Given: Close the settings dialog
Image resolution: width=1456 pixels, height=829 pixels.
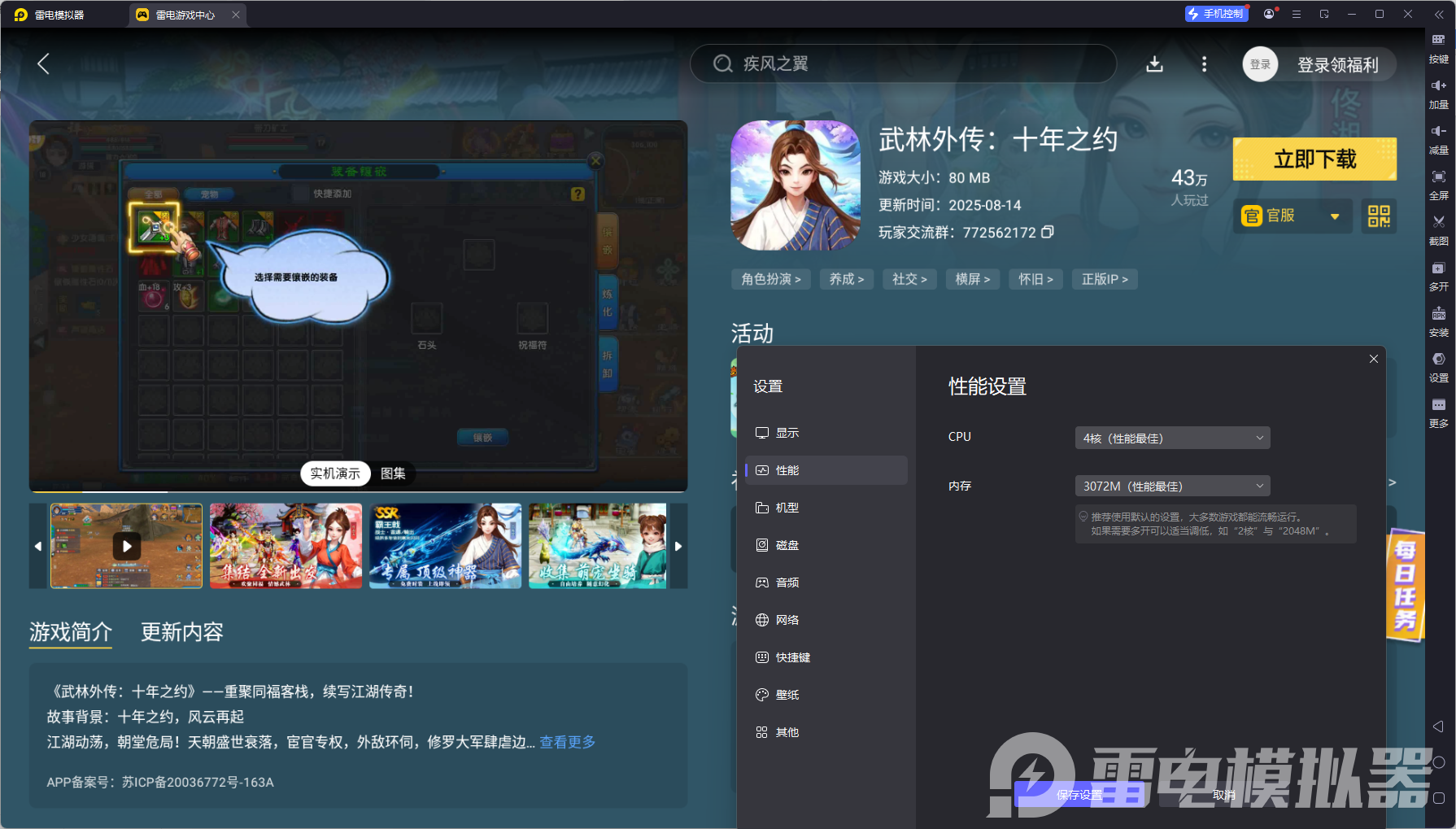Looking at the screenshot, I should (1374, 359).
